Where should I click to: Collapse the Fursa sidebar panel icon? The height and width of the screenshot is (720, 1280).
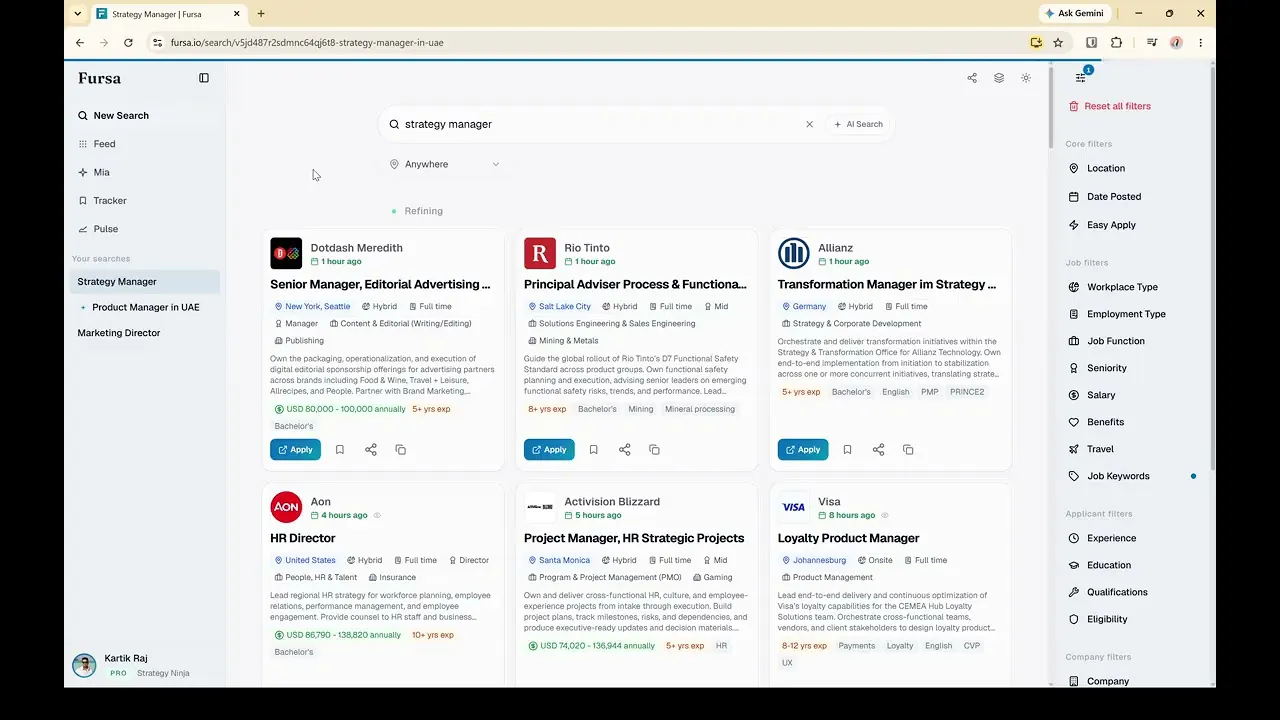coord(204,78)
